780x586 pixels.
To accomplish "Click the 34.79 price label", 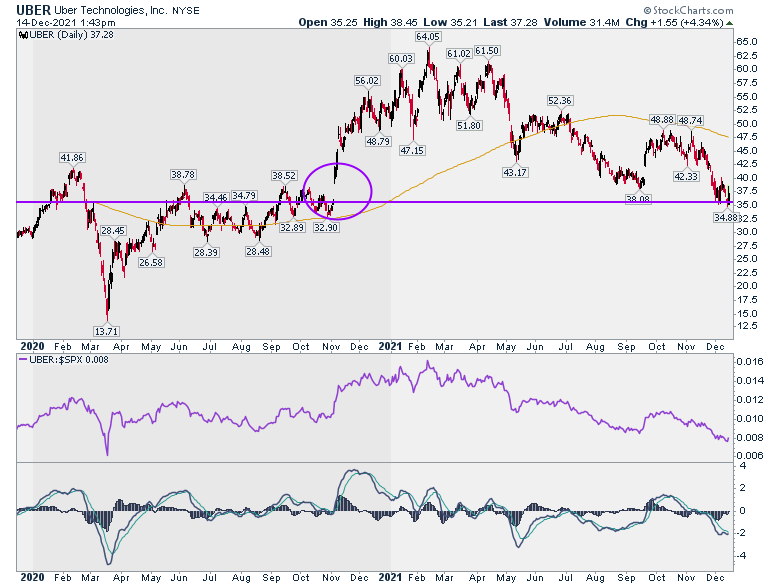I will pyautogui.click(x=244, y=195).
